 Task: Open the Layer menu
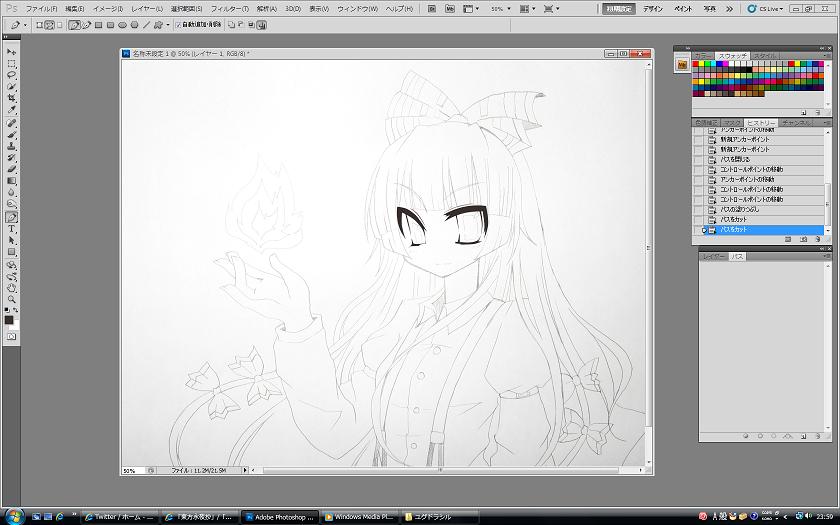pos(147,9)
